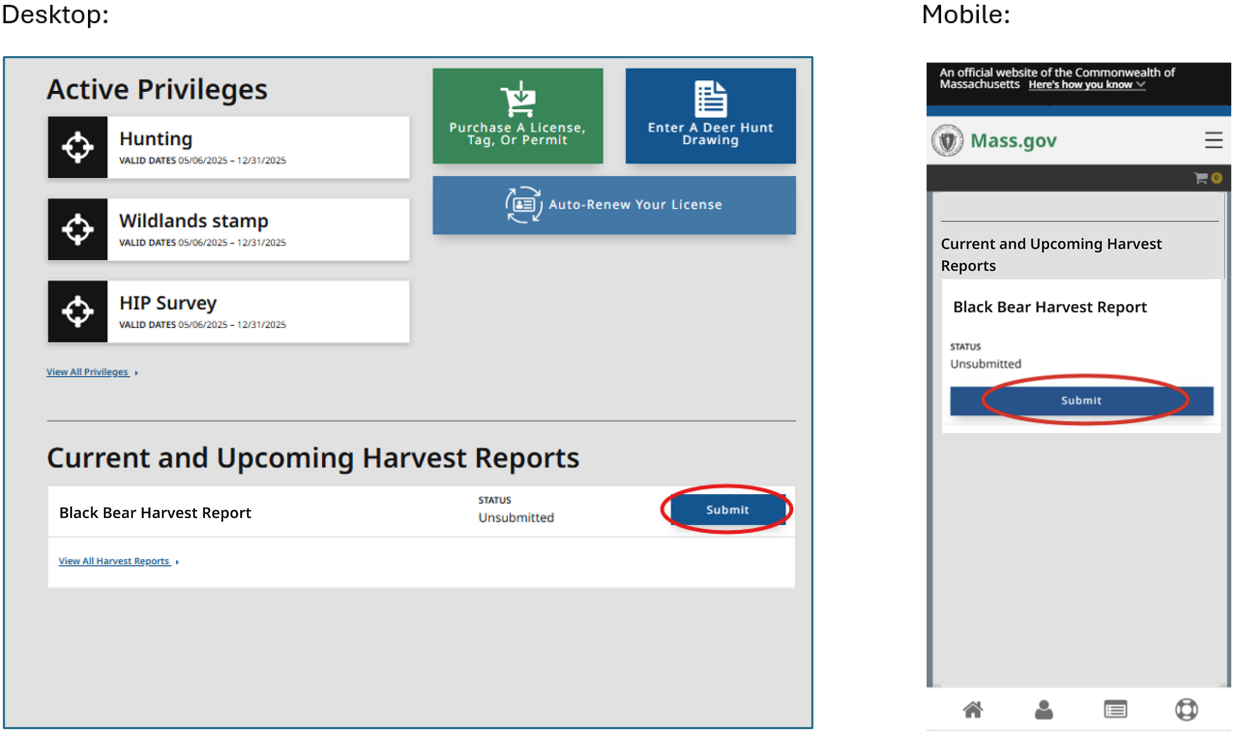Open the mobile hamburger menu
This screenshot has width=1240, height=734.
pyautogui.click(x=1213, y=141)
